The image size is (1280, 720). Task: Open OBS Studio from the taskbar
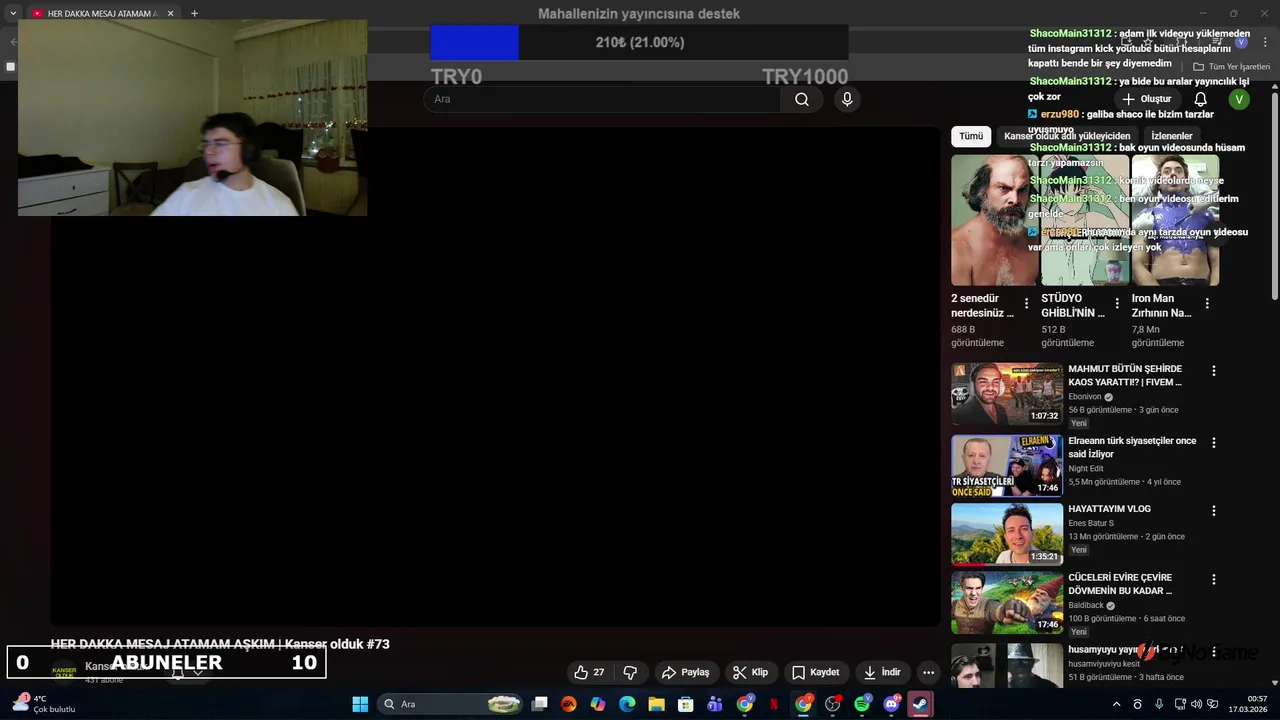pyautogui.click(x=833, y=704)
